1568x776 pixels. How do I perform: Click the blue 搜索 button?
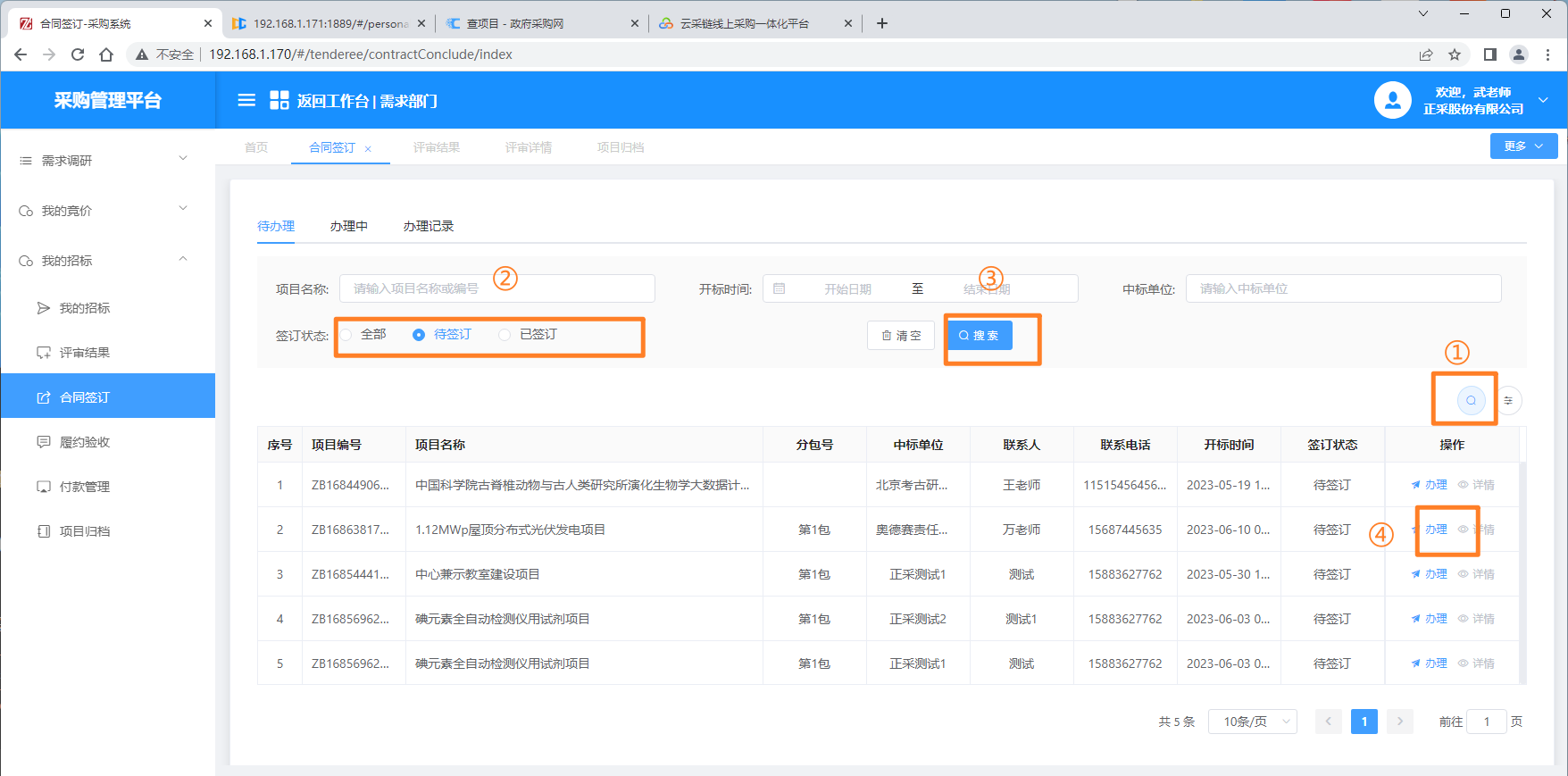click(x=980, y=336)
